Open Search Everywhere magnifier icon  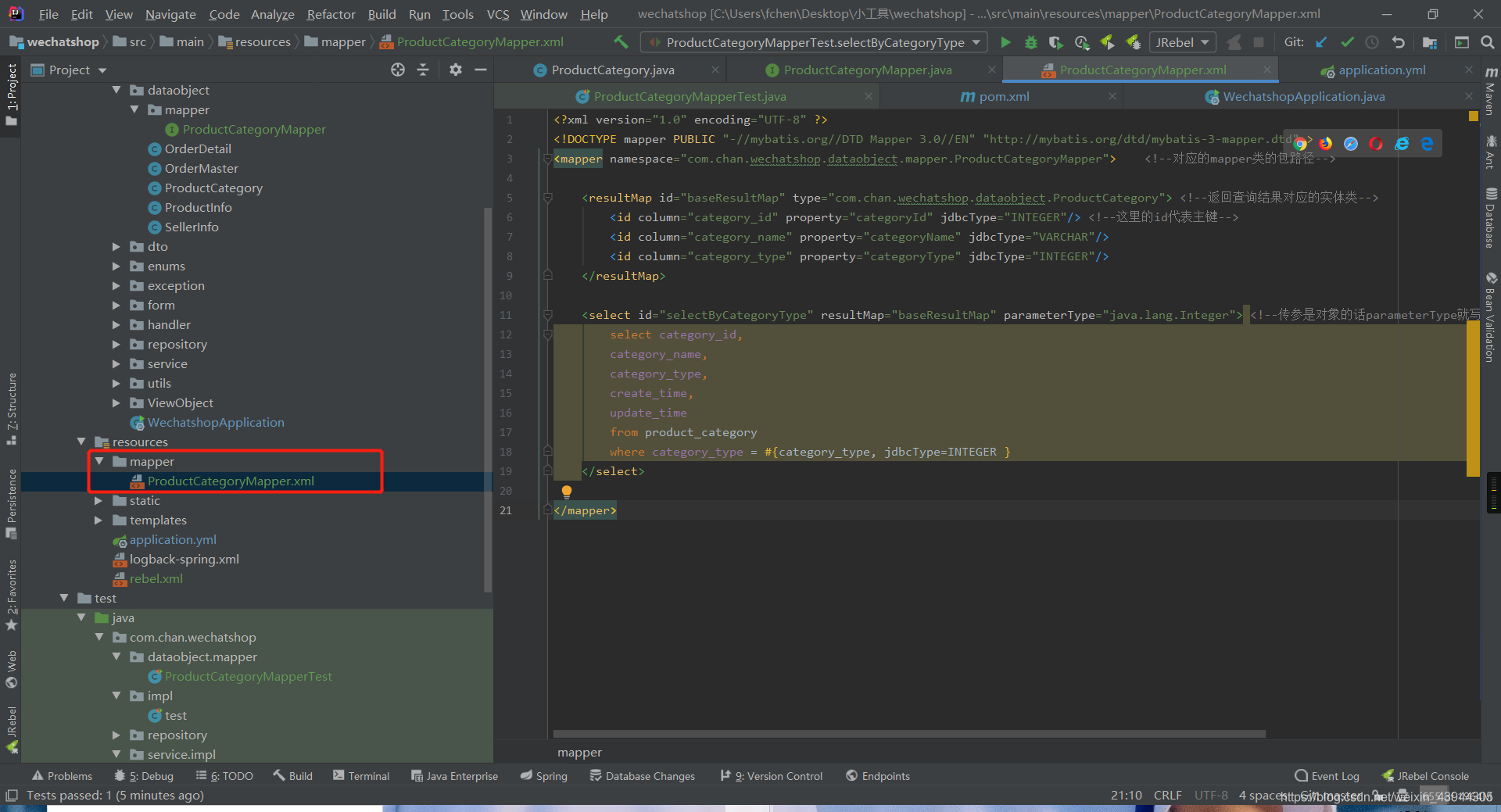click(x=1487, y=42)
